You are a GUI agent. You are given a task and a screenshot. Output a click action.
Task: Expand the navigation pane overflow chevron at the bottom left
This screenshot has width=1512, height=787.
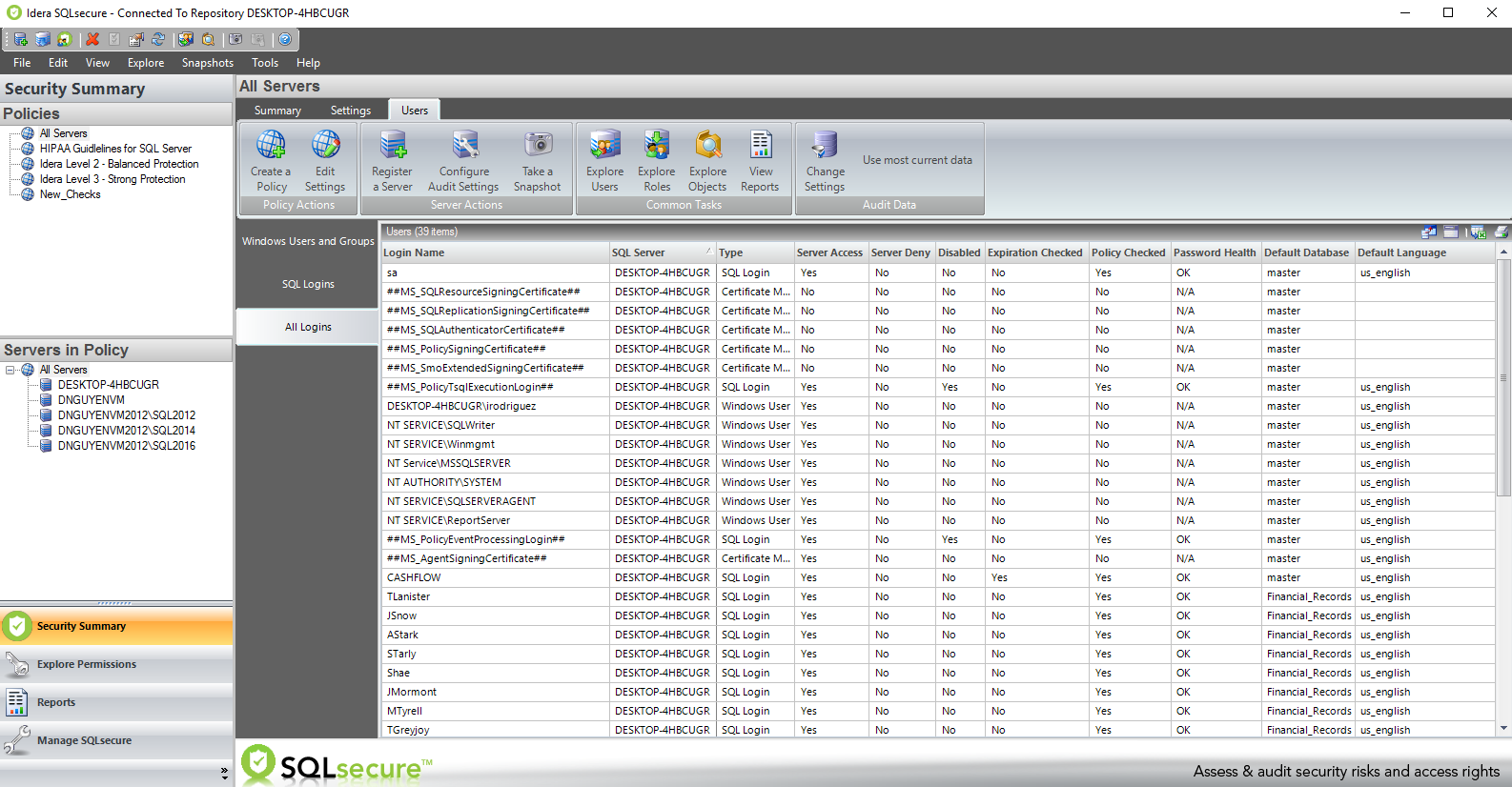(x=224, y=773)
